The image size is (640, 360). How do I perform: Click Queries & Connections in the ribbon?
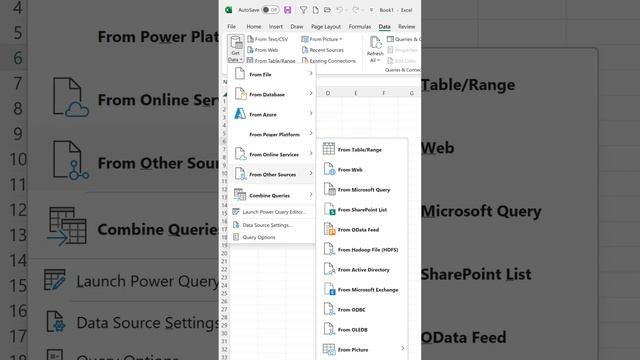[x=404, y=39]
